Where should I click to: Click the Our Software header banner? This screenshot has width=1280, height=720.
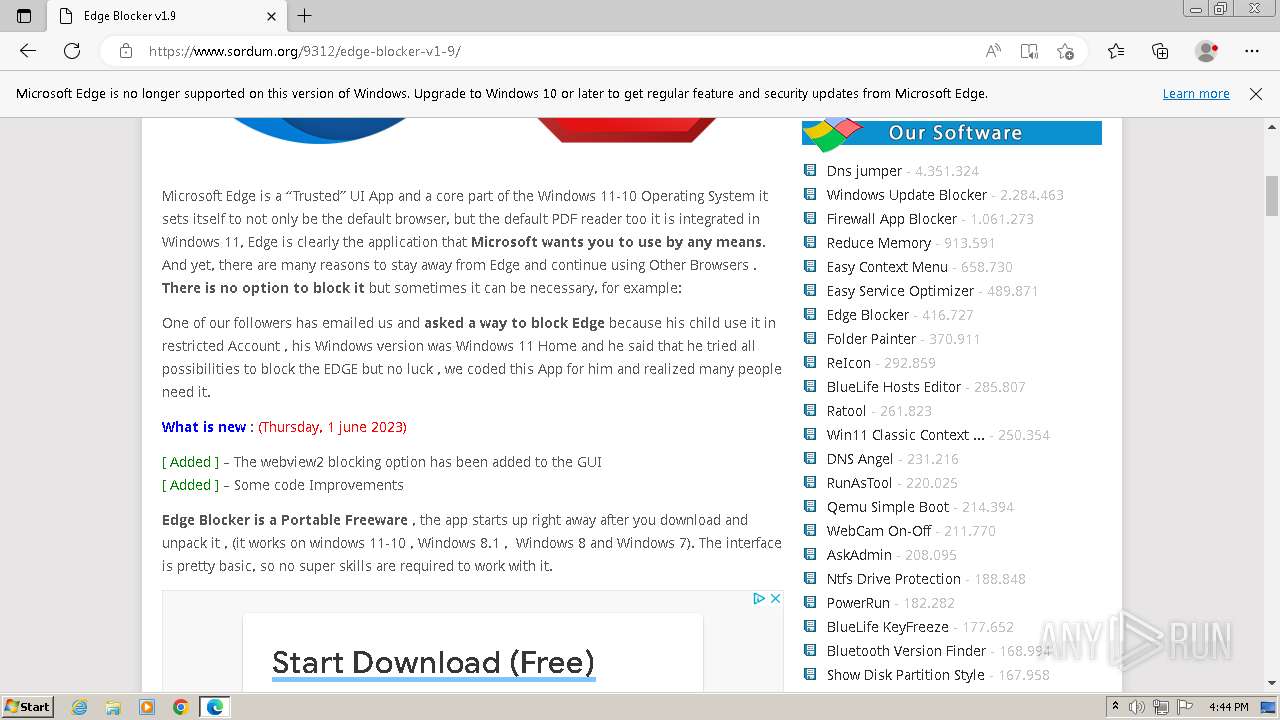[952, 133]
